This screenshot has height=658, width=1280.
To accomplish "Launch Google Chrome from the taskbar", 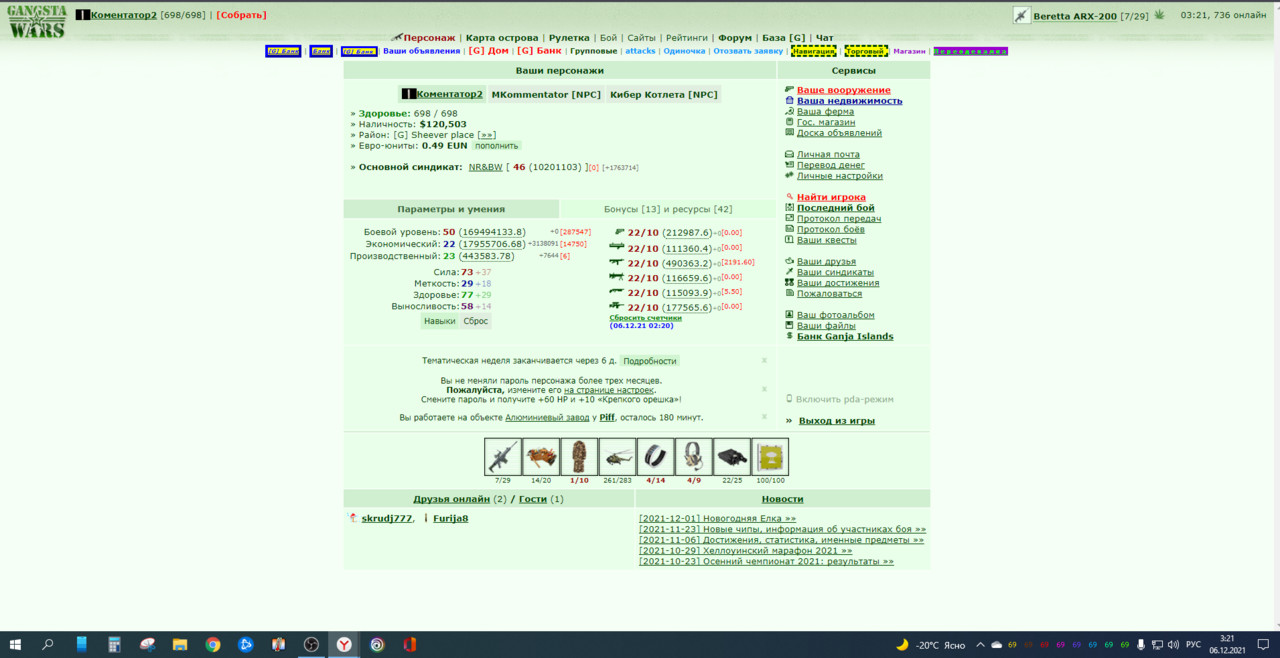I will coord(213,645).
